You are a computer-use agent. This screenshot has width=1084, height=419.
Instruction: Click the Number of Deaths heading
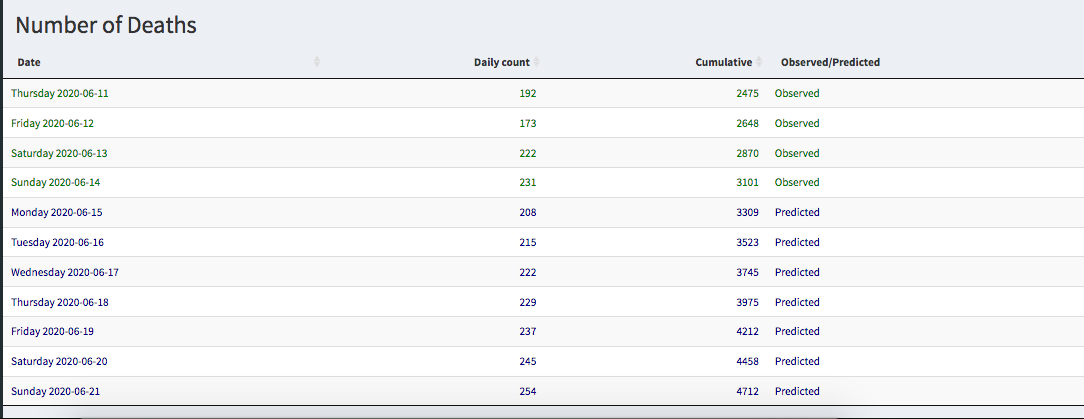click(x=106, y=26)
